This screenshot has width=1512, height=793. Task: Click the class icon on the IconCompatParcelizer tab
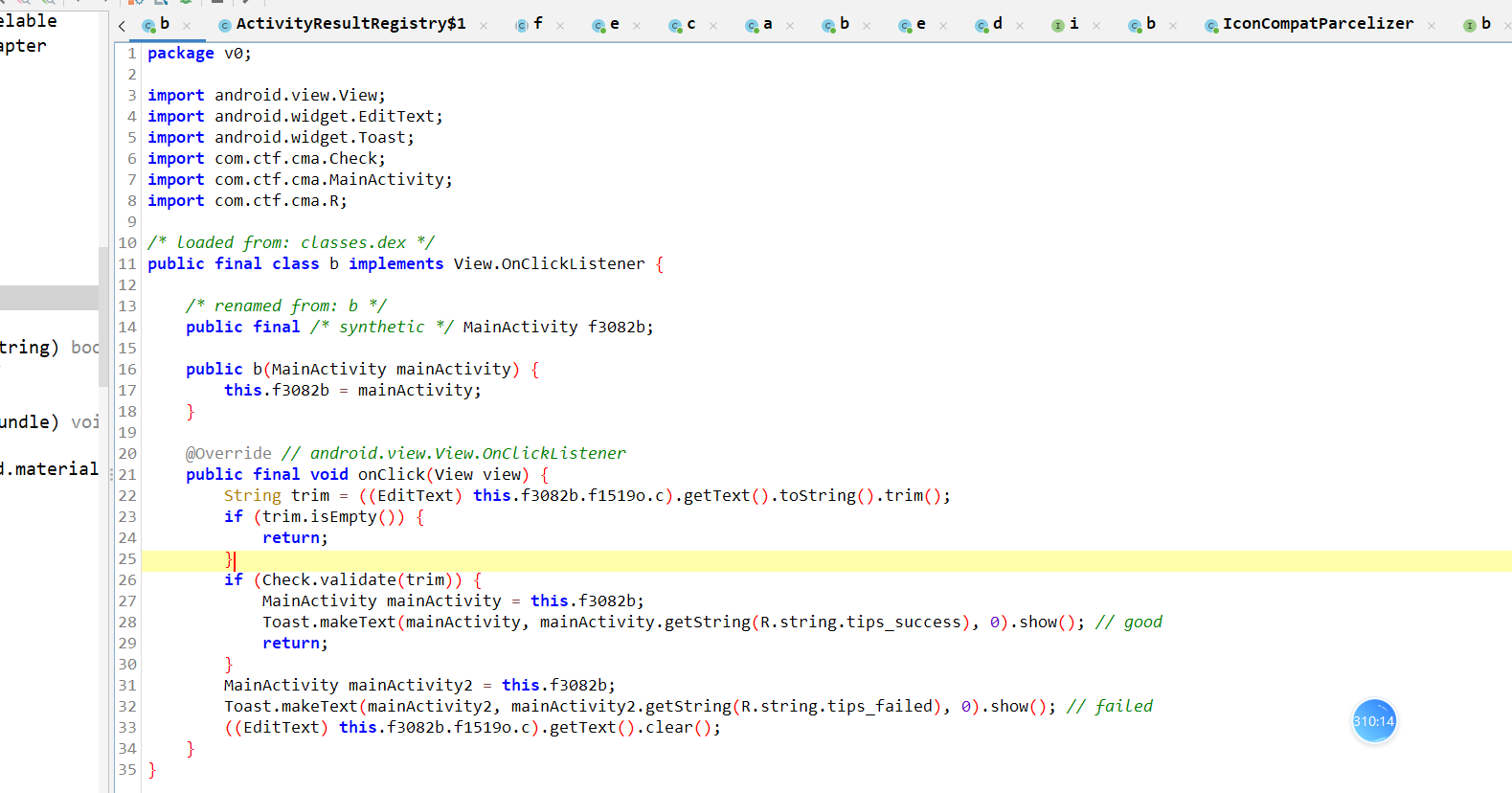[1211, 26]
